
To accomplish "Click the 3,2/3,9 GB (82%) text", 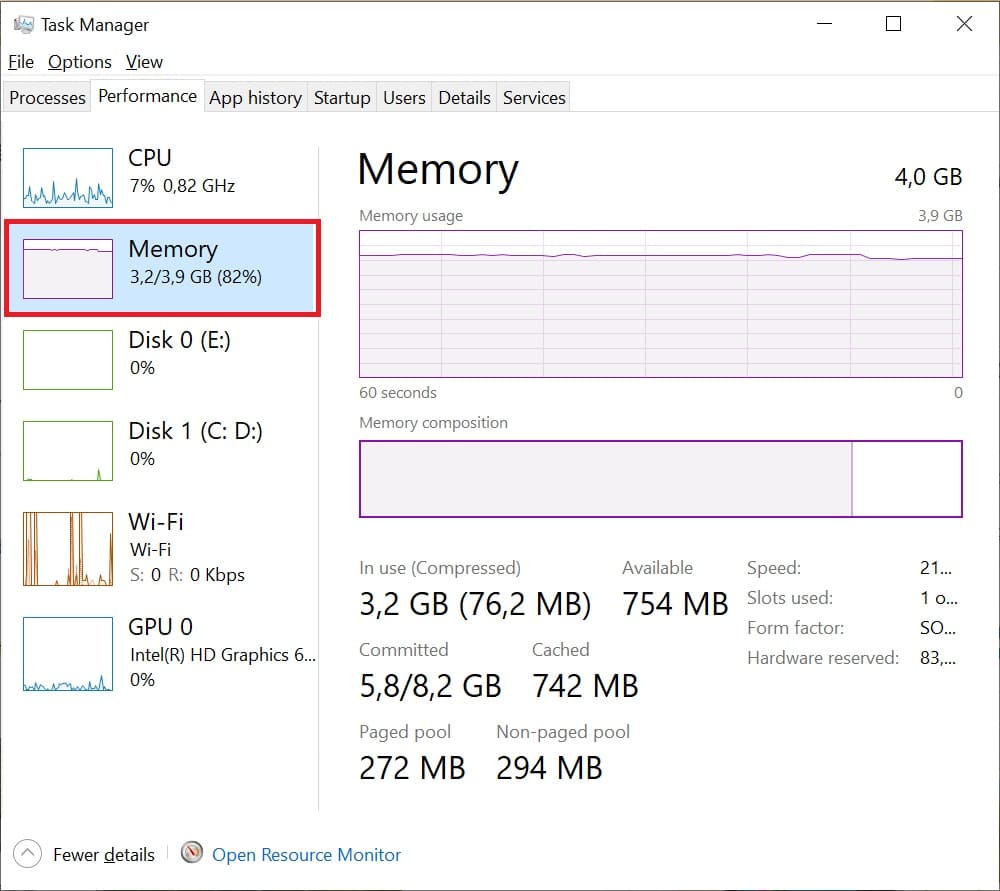I will (x=196, y=277).
